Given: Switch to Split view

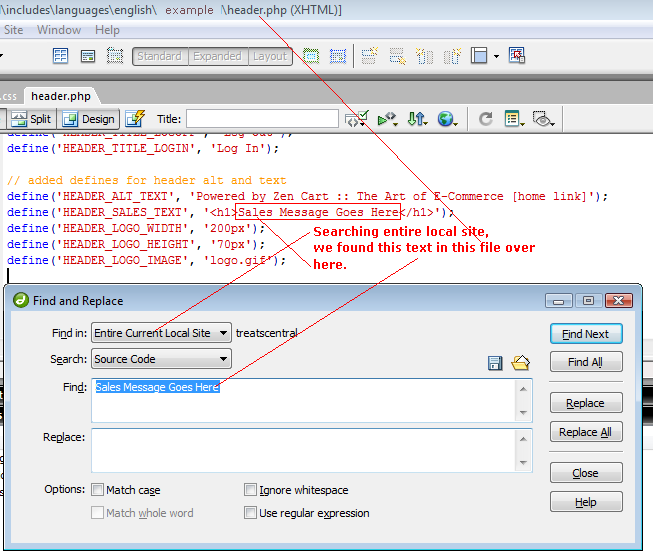Looking at the screenshot, I should (x=32, y=119).
